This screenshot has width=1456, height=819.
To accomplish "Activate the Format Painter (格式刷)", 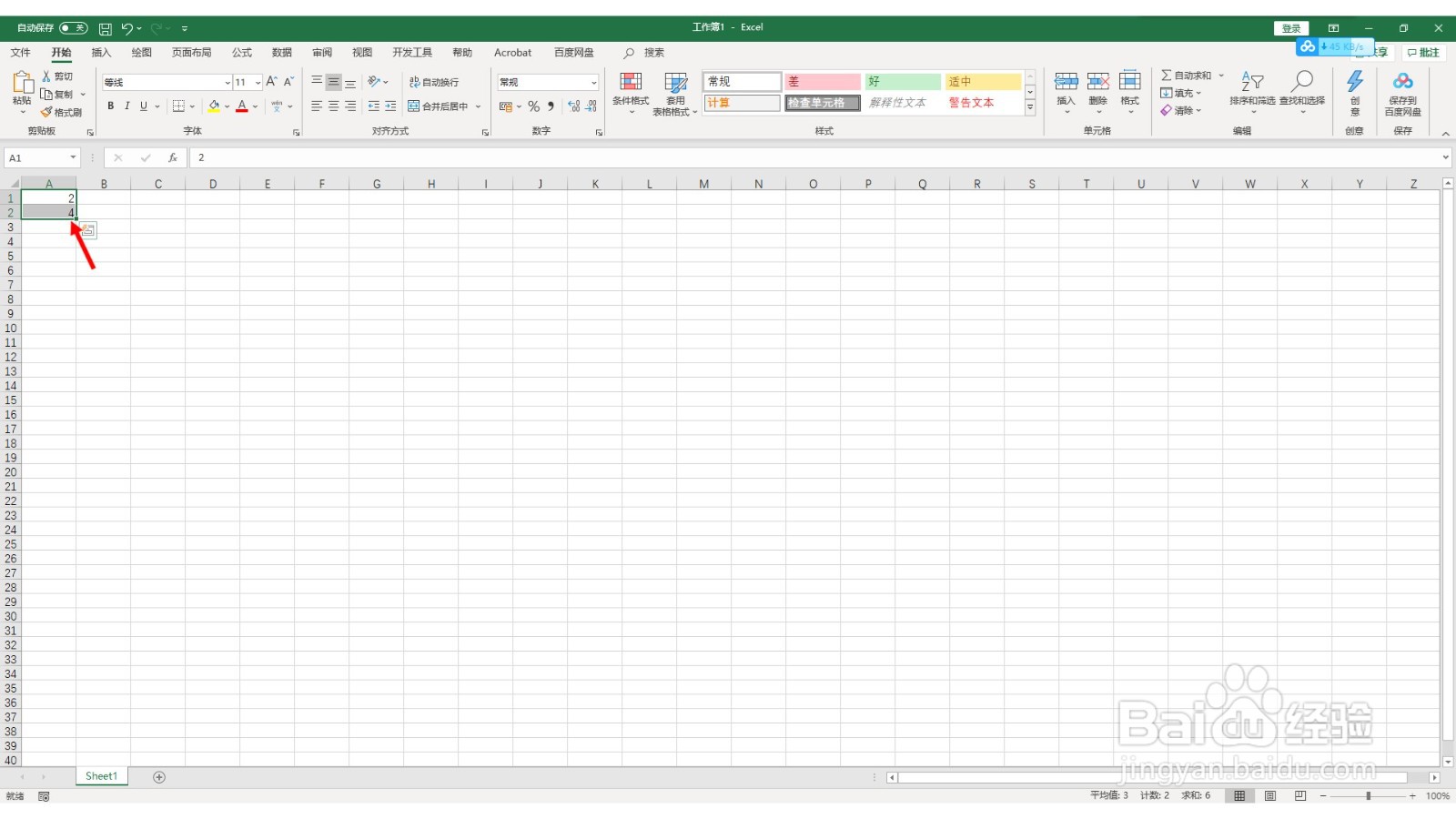I will pos(61,112).
